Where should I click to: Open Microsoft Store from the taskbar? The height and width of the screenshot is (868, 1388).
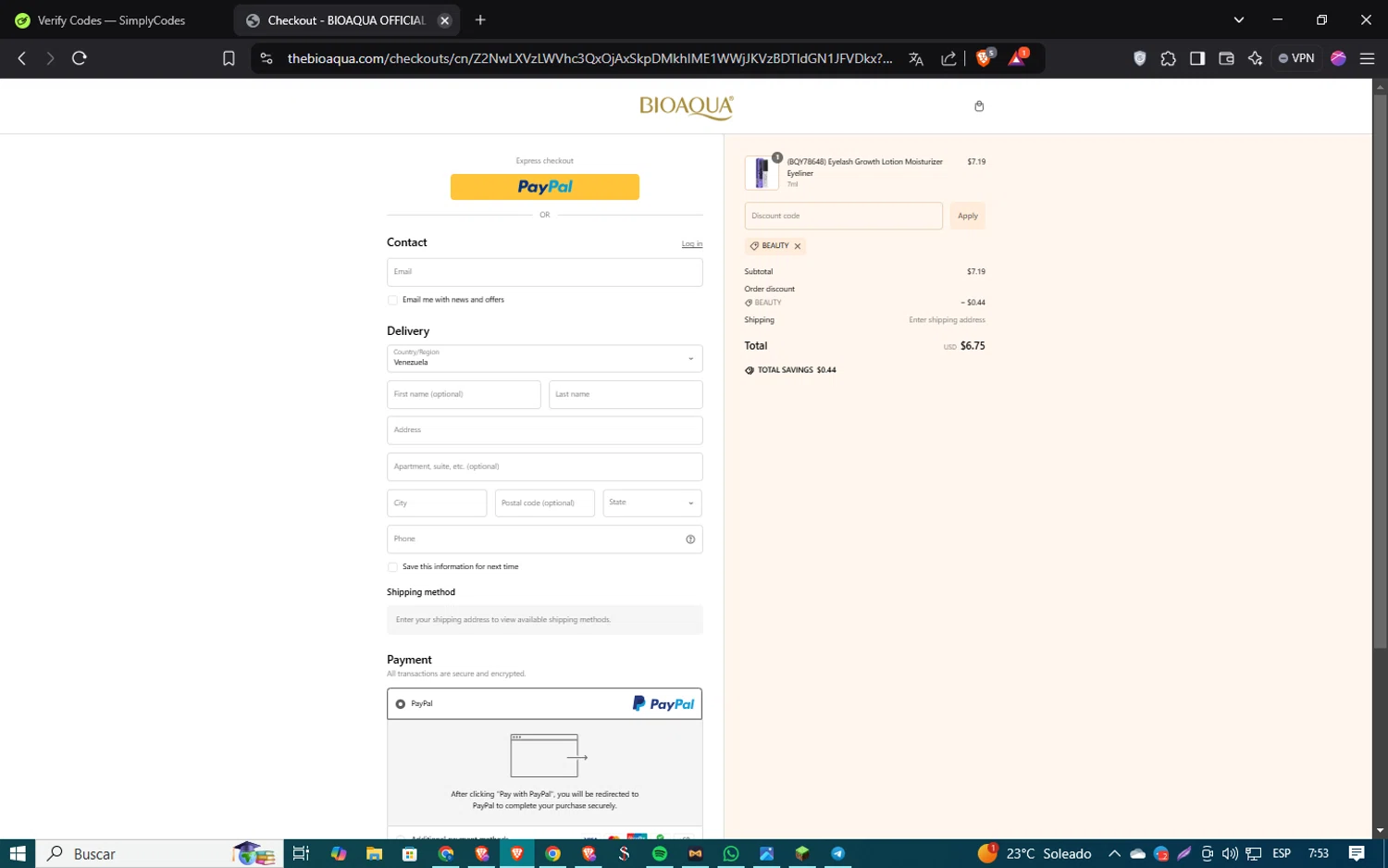(409, 853)
